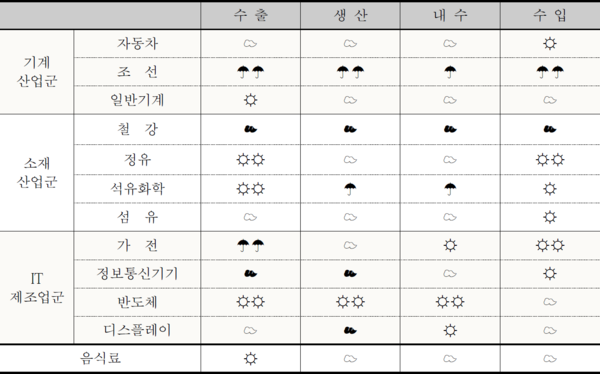Screen dimensions: 600x374
Task: Select the umbrella icon in 석유화학 생산
Action: pos(350,189)
